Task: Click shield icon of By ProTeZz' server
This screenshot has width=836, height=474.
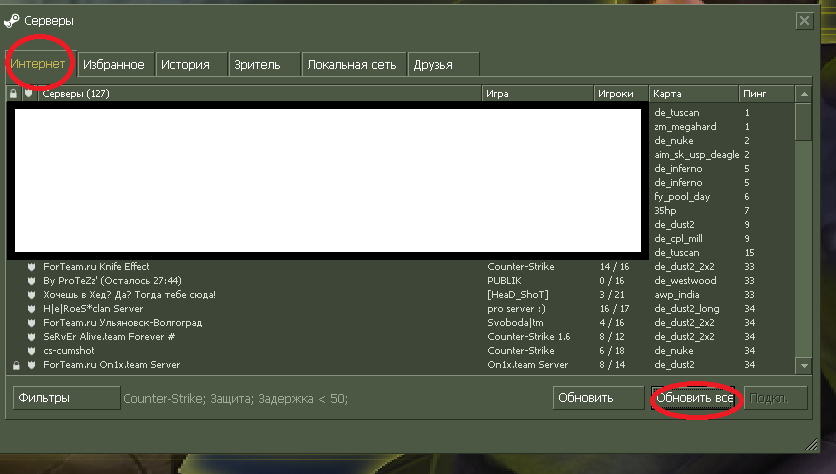Action: click(31, 280)
